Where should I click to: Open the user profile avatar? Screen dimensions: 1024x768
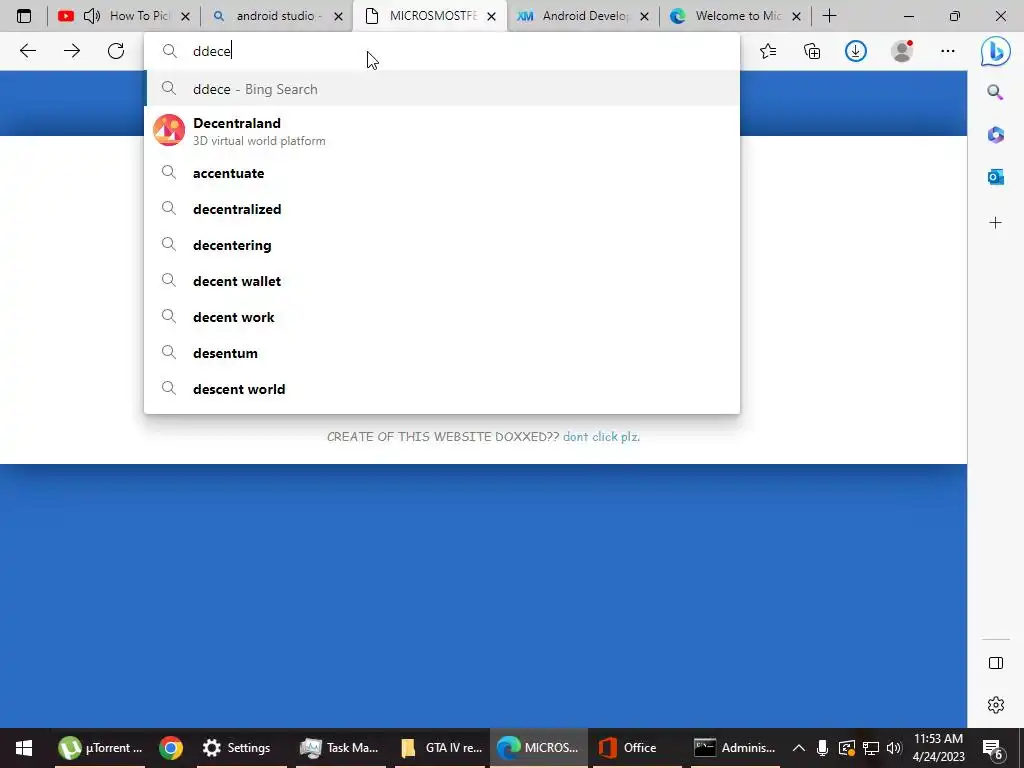click(x=902, y=51)
